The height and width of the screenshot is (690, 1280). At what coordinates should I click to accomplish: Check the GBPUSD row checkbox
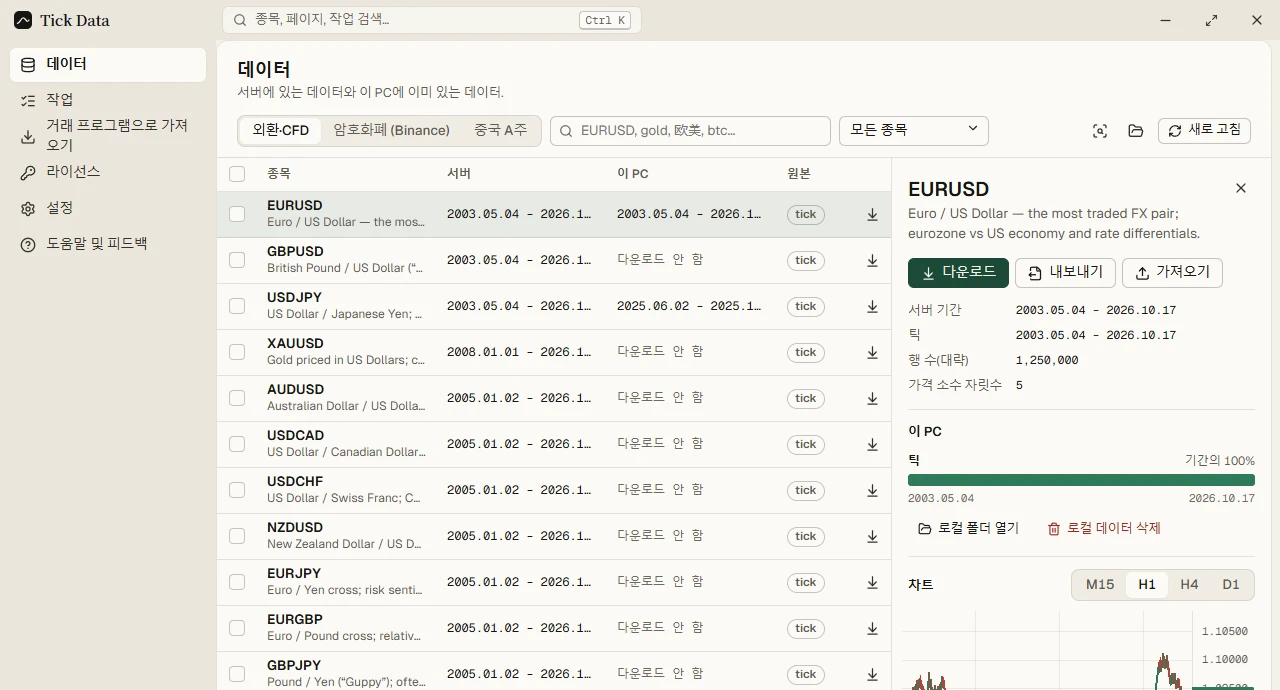point(237,260)
